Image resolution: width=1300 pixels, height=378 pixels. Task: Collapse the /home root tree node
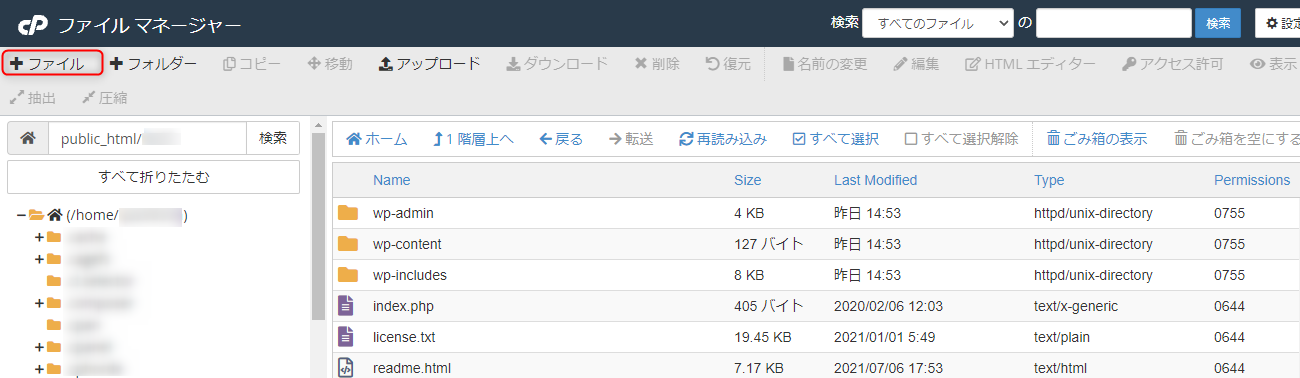pos(21,215)
